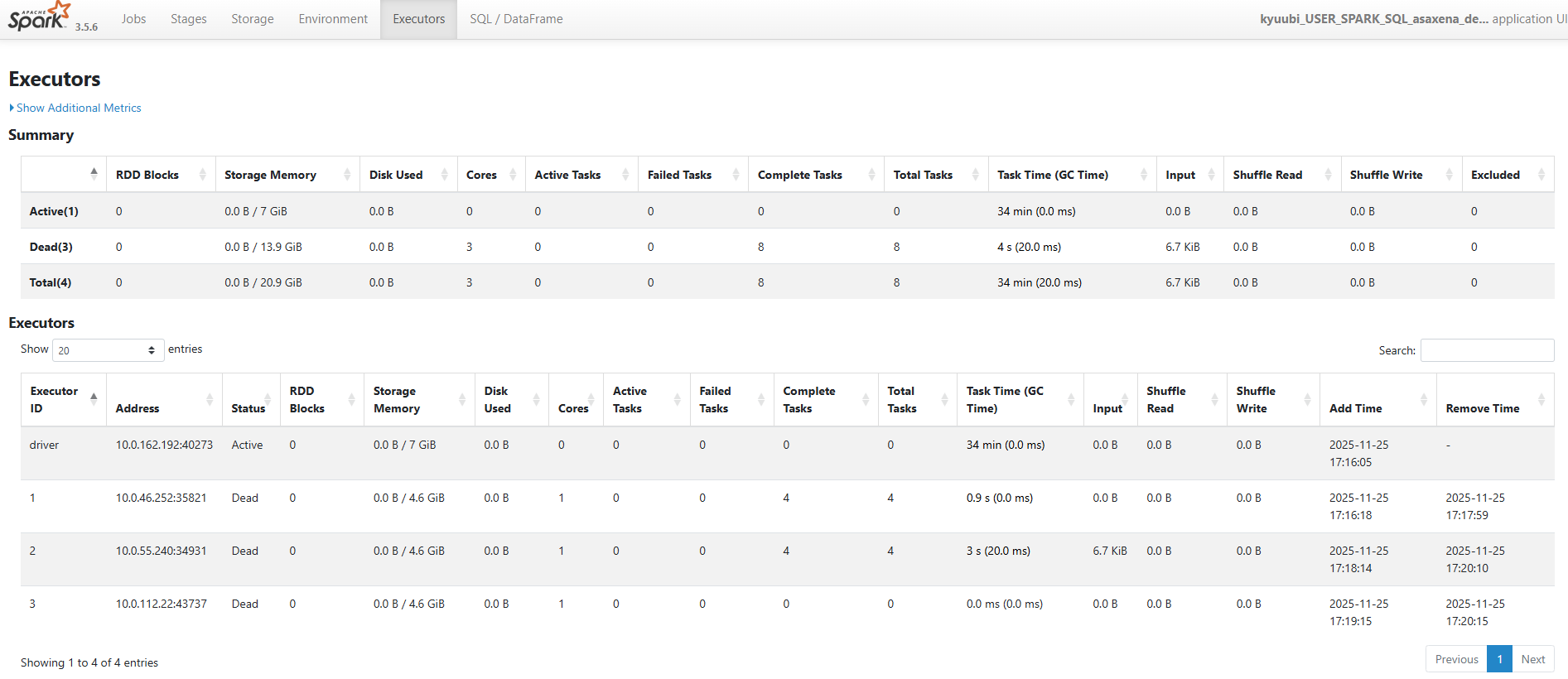Sort summary by Complete Tasks sort icon
This screenshot has height=679, width=1568.
tap(871, 175)
